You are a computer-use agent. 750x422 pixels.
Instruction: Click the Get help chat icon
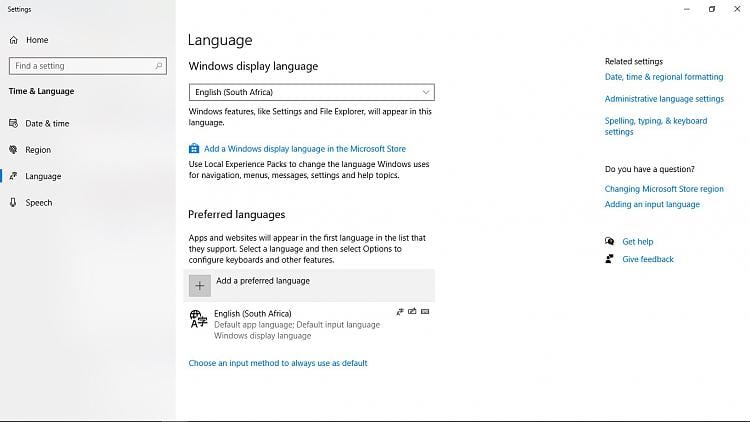609,241
